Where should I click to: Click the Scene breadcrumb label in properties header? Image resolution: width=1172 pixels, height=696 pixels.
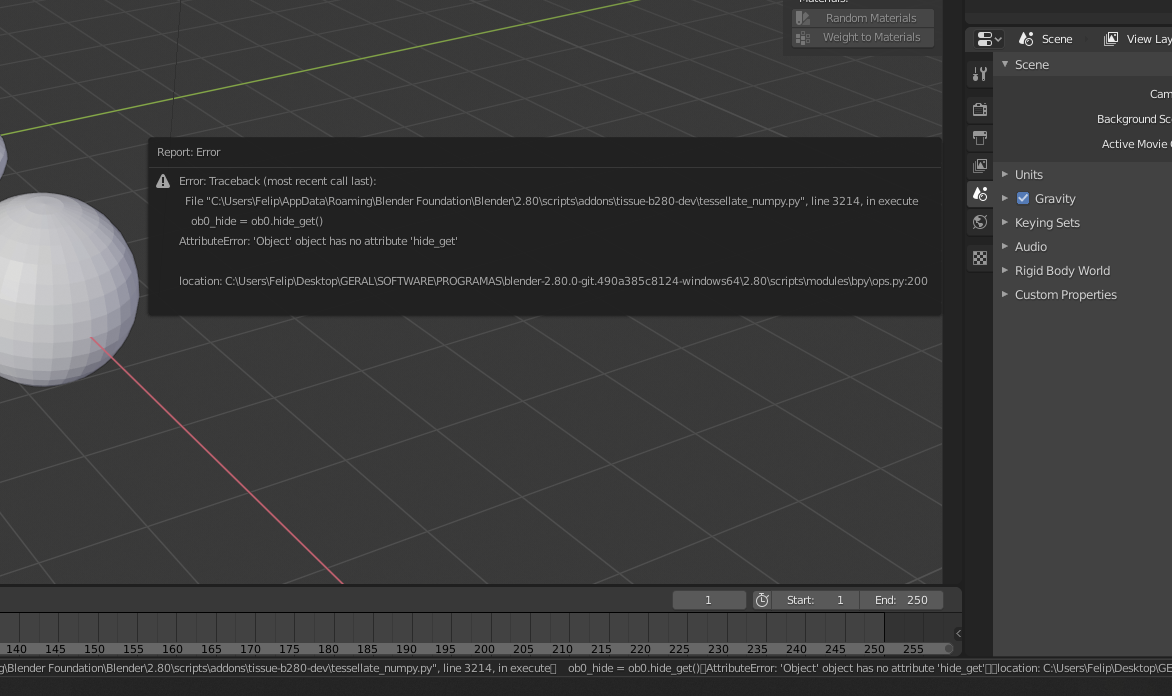pos(1057,39)
